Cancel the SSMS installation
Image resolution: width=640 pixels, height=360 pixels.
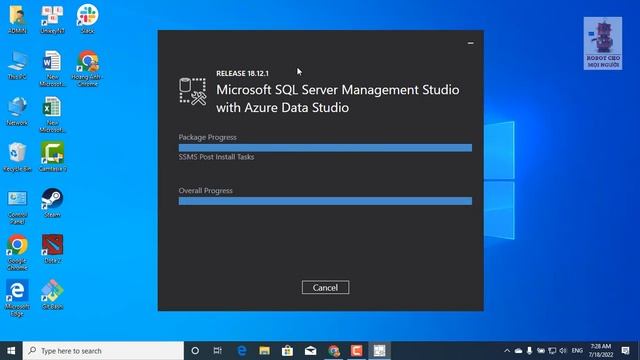click(x=325, y=287)
